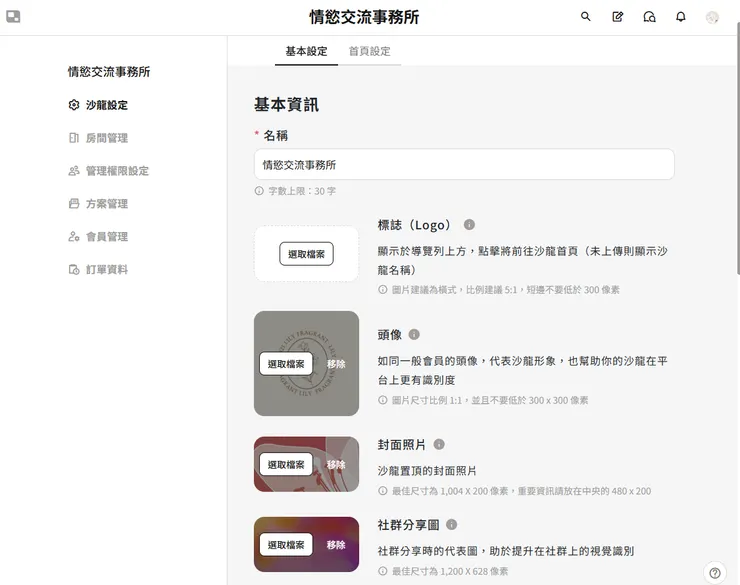The width and height of the screenshot is (740, 585).
Task: Click the top-left layout panel icon
Action: [x=13, y=17]
